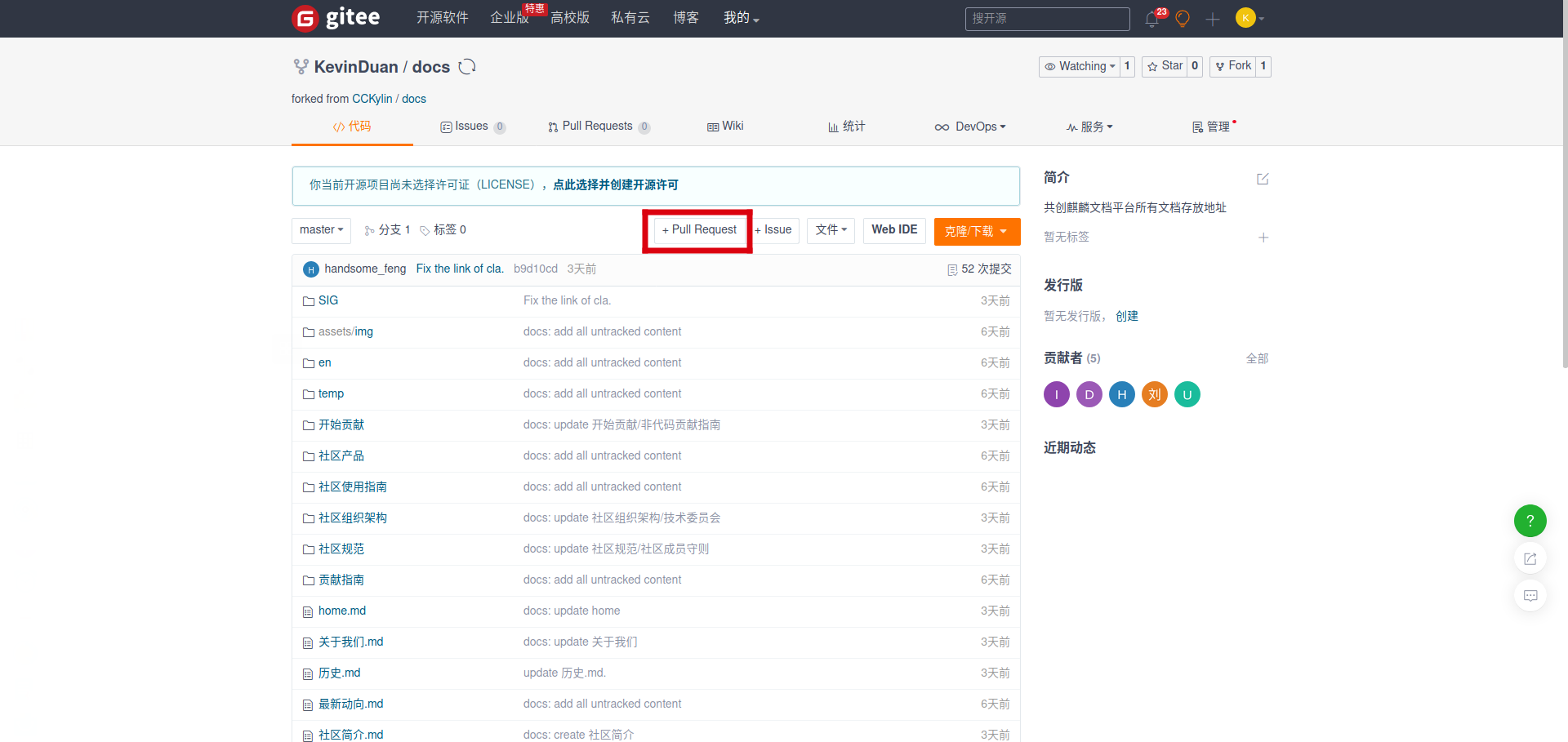Viewport: 1568px width, 742px height.
Task: Open contributor avatar U
Action: tap(1187, 395)
